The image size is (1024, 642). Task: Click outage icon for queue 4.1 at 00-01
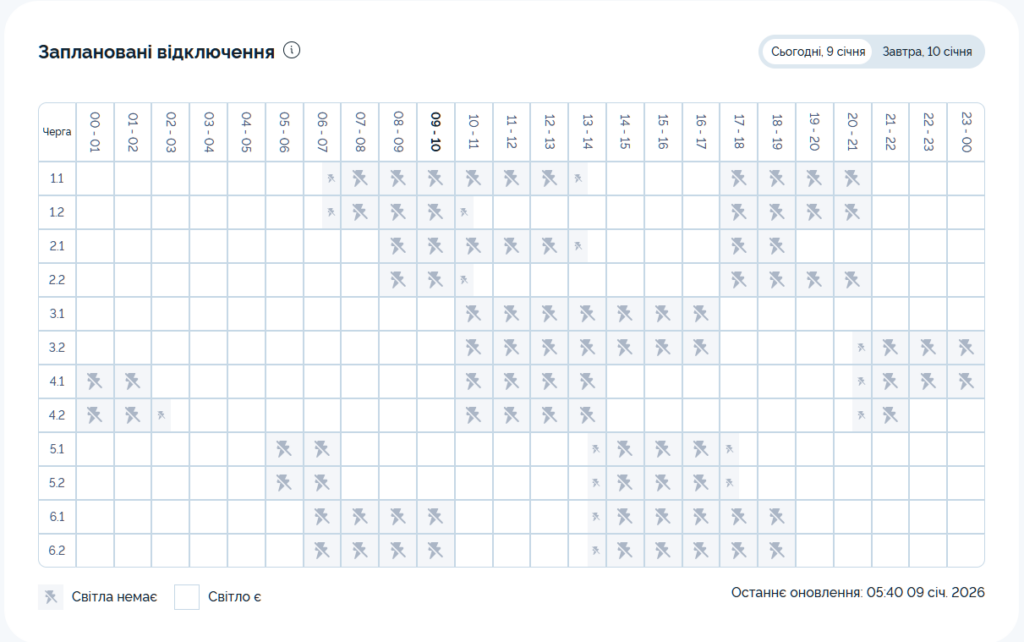(95, 381)
